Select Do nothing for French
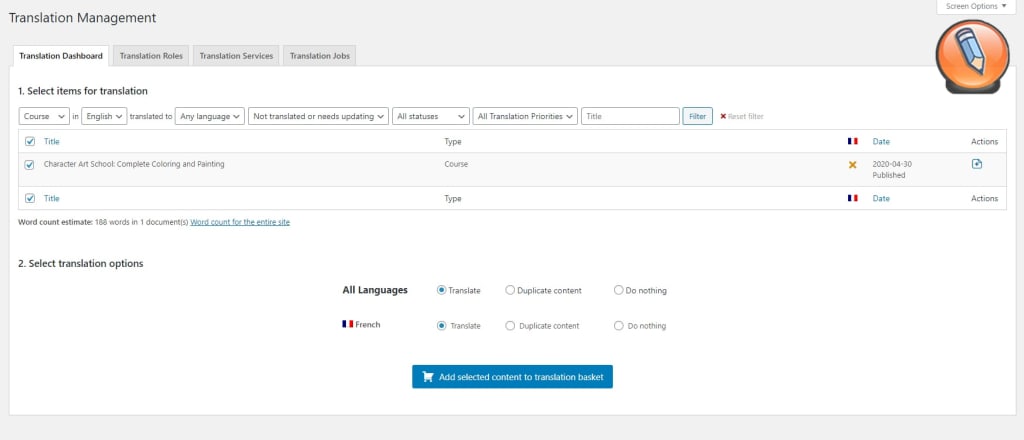This screenshot has width=1024, height=440. [618, 325]
